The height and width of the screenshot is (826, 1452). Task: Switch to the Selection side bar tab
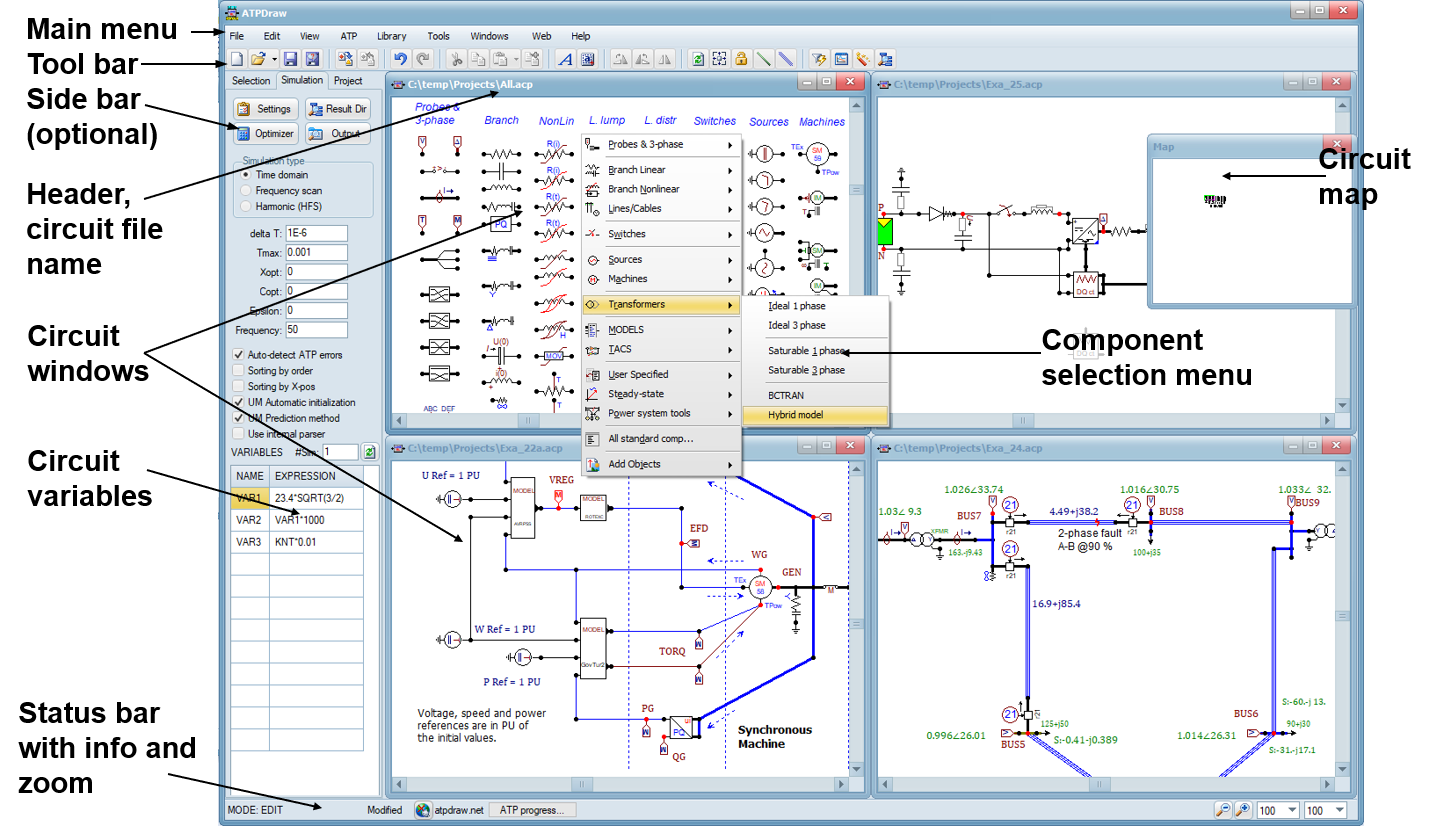[250, 81]
